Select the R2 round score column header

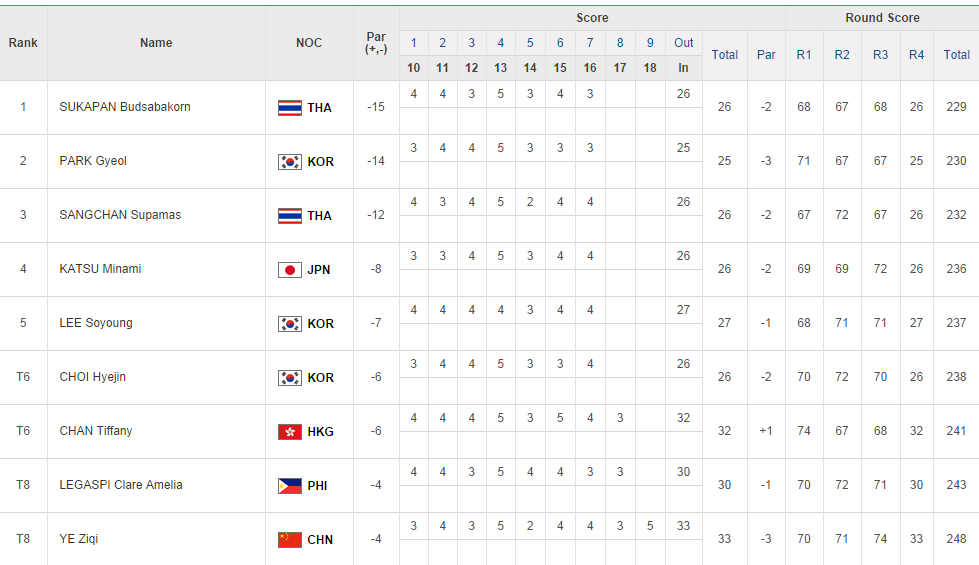click(x=842, y=55)
